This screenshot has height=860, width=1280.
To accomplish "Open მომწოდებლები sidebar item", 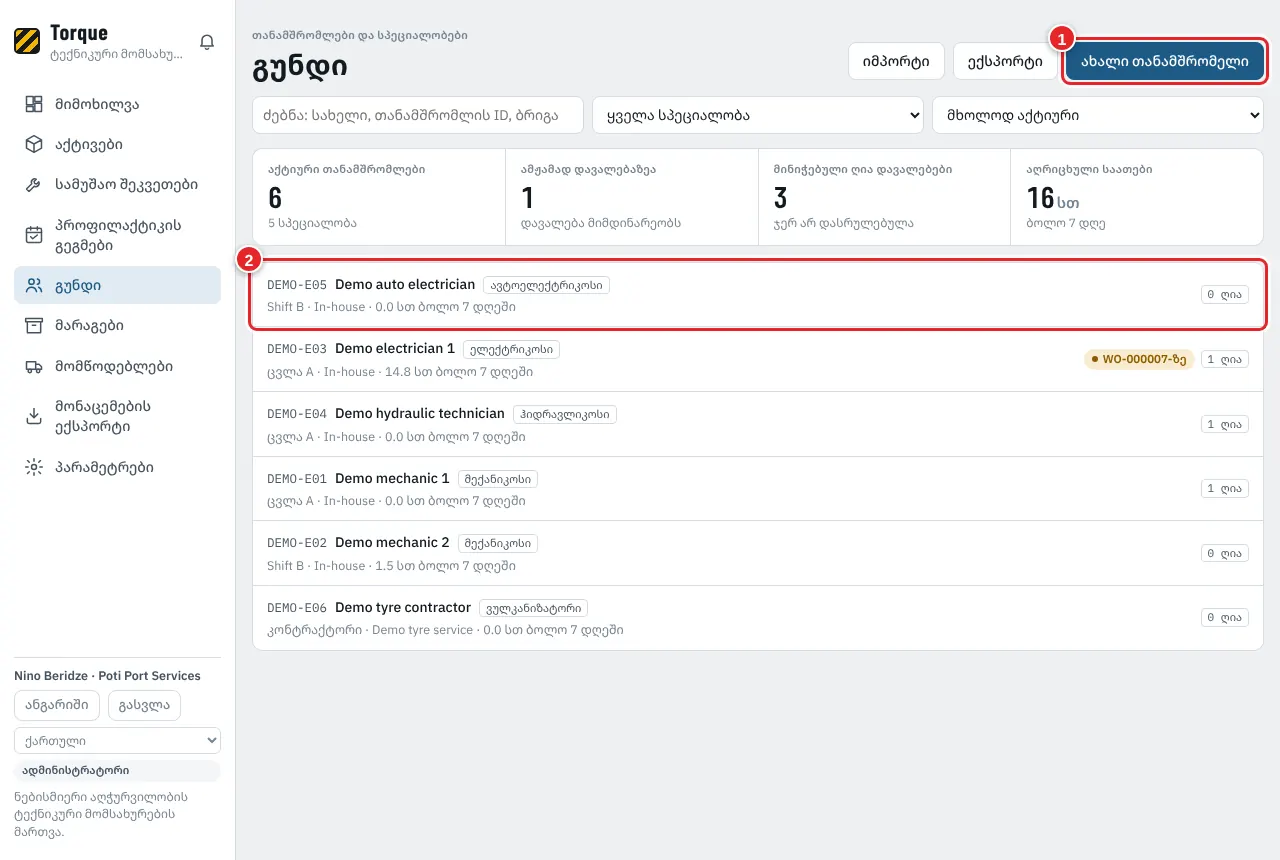I will click(117, 366).
